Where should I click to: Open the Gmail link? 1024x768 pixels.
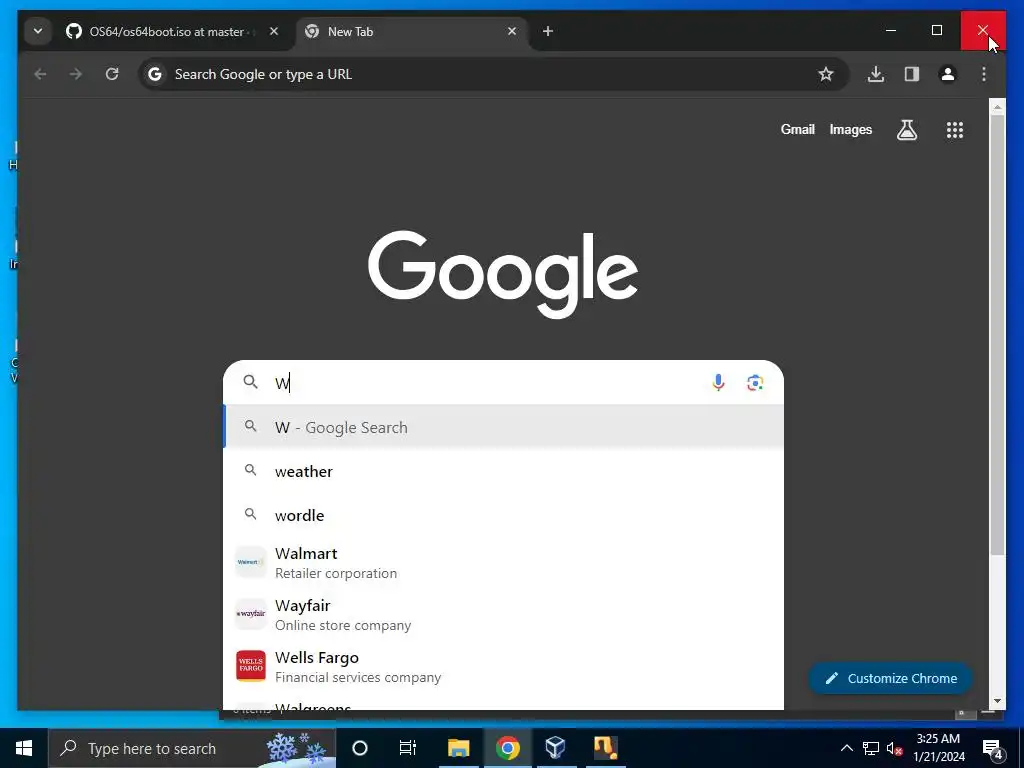pos(797,129)
